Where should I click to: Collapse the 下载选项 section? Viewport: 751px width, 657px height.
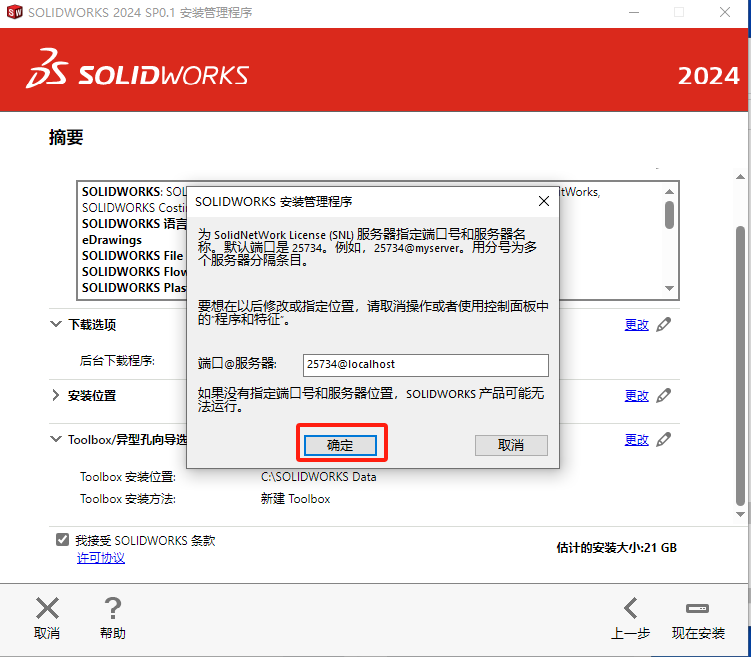[x=56, y=324]
